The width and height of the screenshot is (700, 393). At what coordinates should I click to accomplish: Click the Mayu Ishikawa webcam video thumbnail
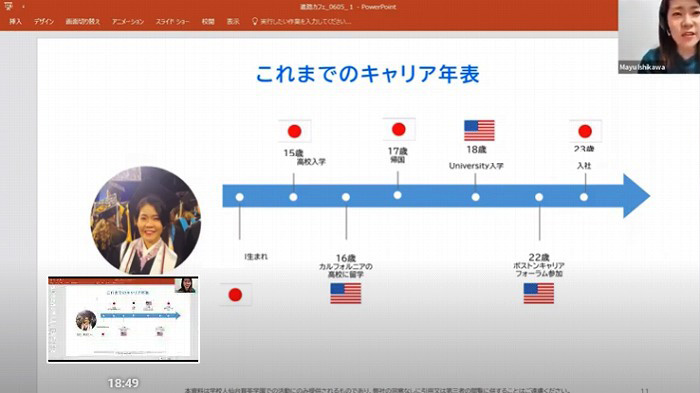click(659, 37)
